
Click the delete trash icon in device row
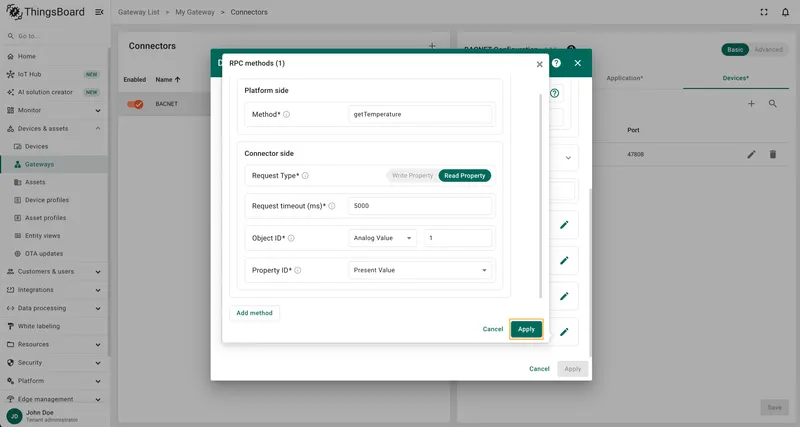(x=772, y=154)
